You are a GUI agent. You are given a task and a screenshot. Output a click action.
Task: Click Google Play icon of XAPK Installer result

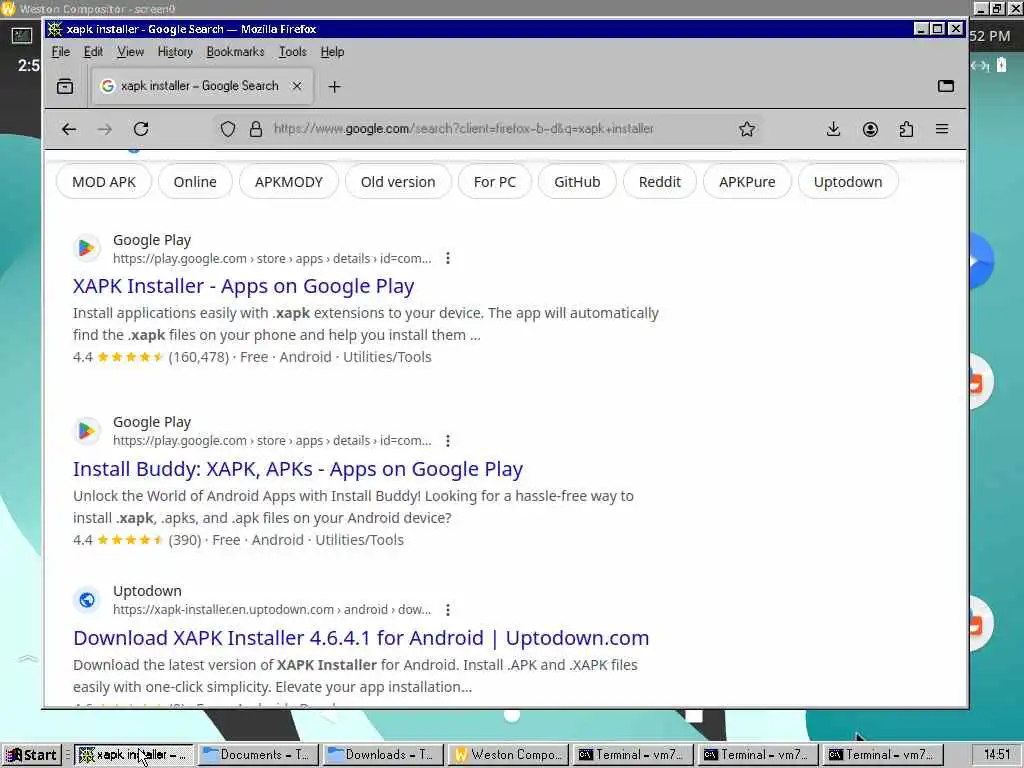86,249
